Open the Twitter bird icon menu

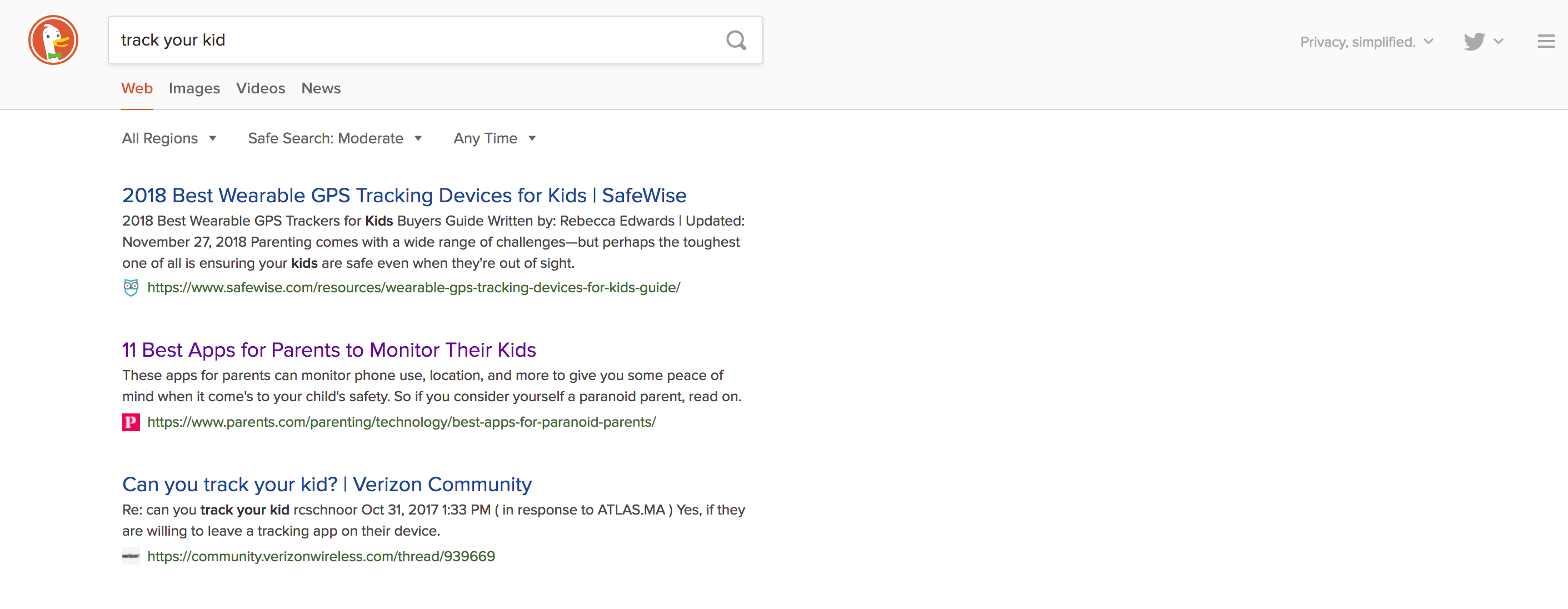1483,42
